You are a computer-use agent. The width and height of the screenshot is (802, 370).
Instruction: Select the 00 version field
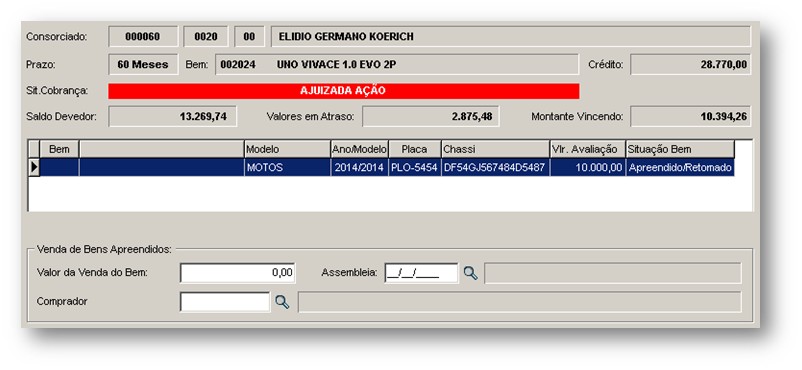point(249,36)
